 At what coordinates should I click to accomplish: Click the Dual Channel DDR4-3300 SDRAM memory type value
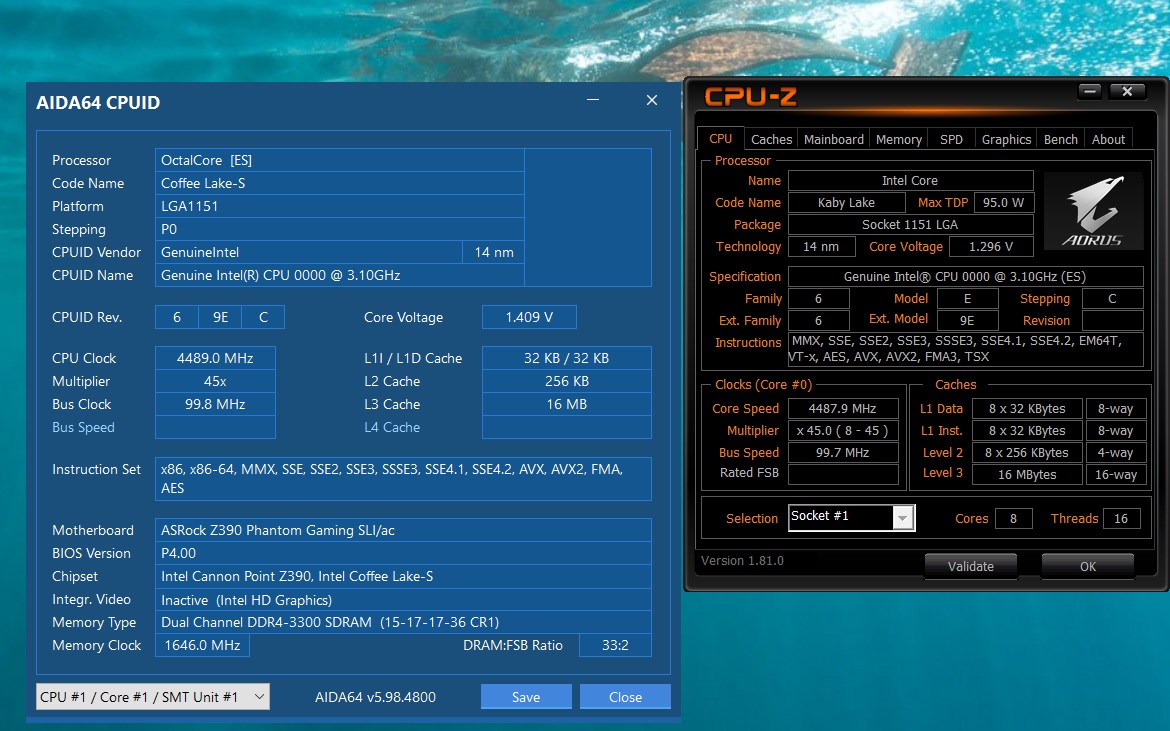pos(403,622)
